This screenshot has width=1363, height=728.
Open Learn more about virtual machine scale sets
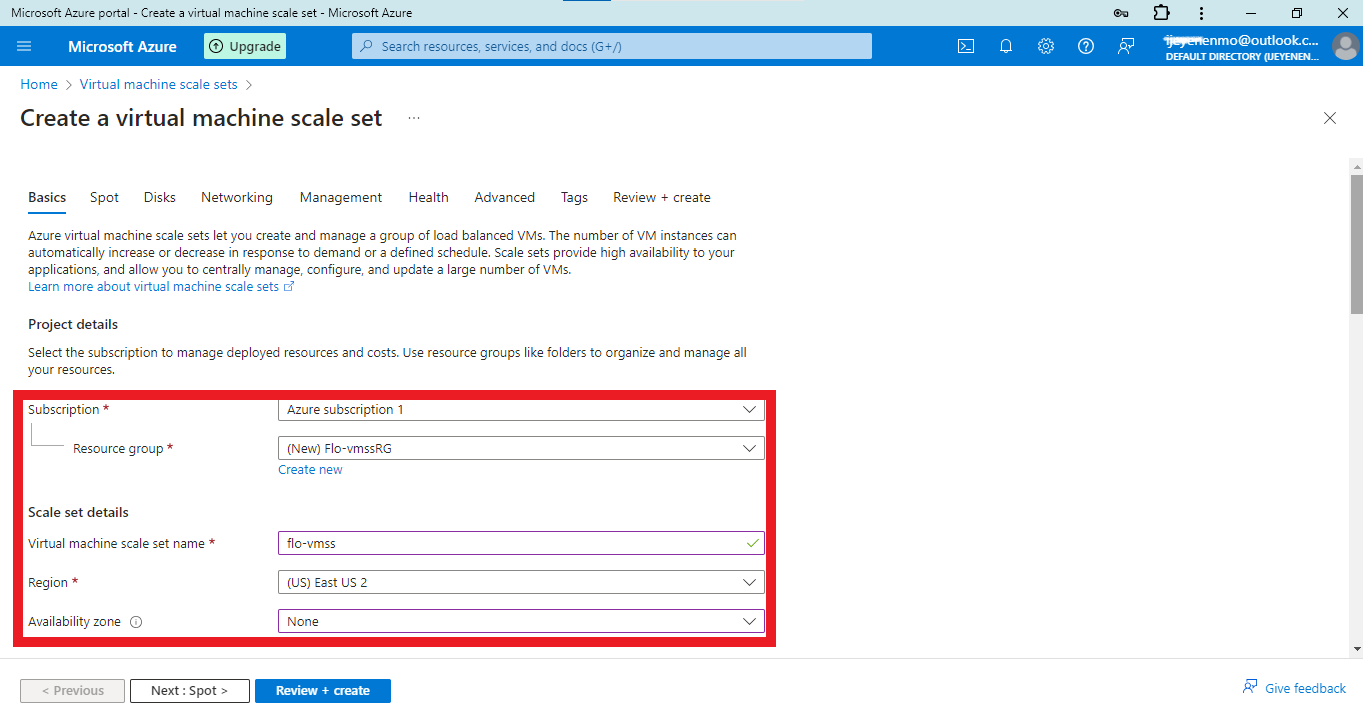click(161, 287)
